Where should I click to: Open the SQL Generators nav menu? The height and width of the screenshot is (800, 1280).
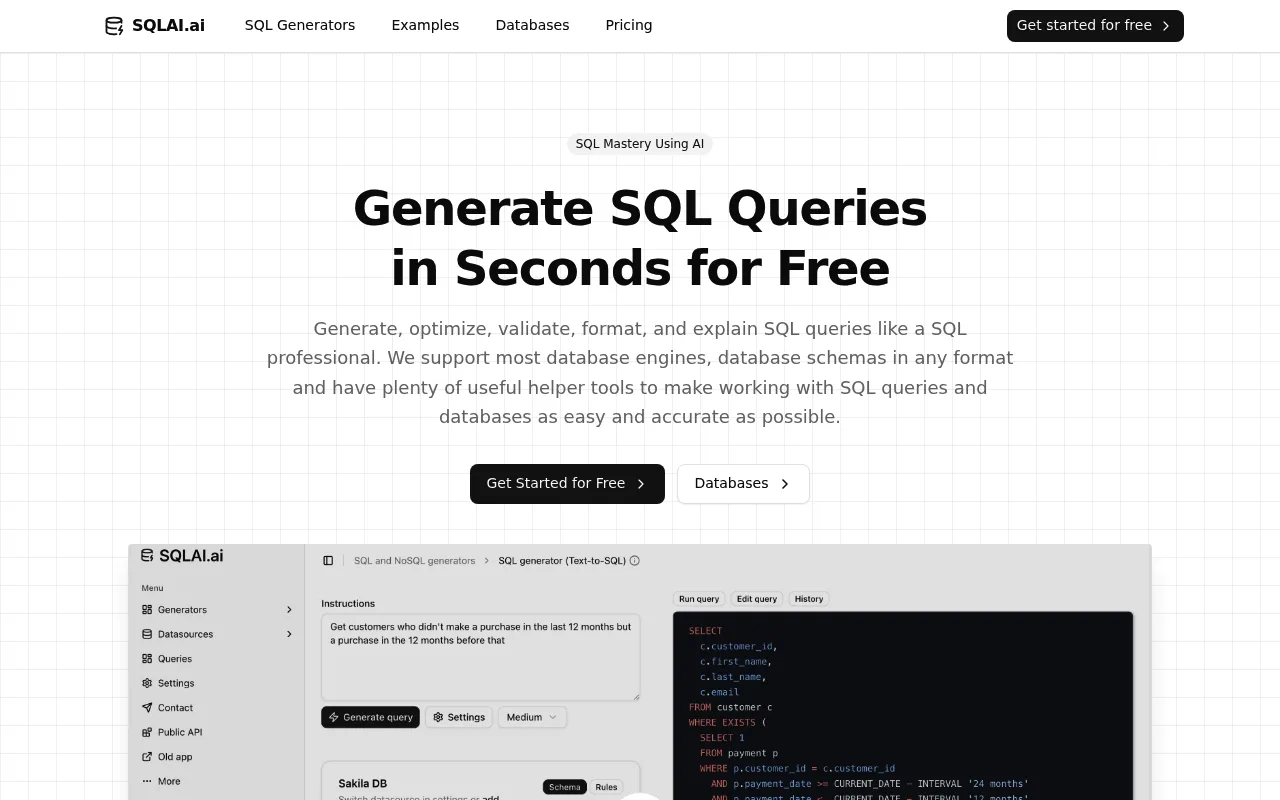[x=300, y=25]
